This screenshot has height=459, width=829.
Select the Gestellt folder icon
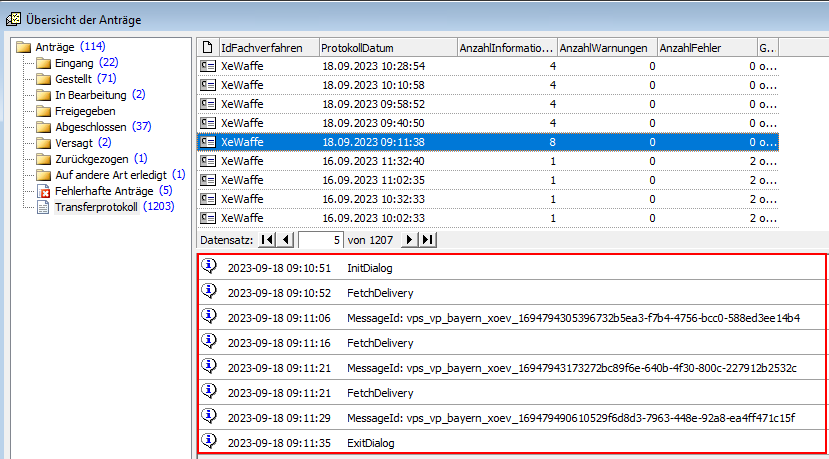(43, 79)
